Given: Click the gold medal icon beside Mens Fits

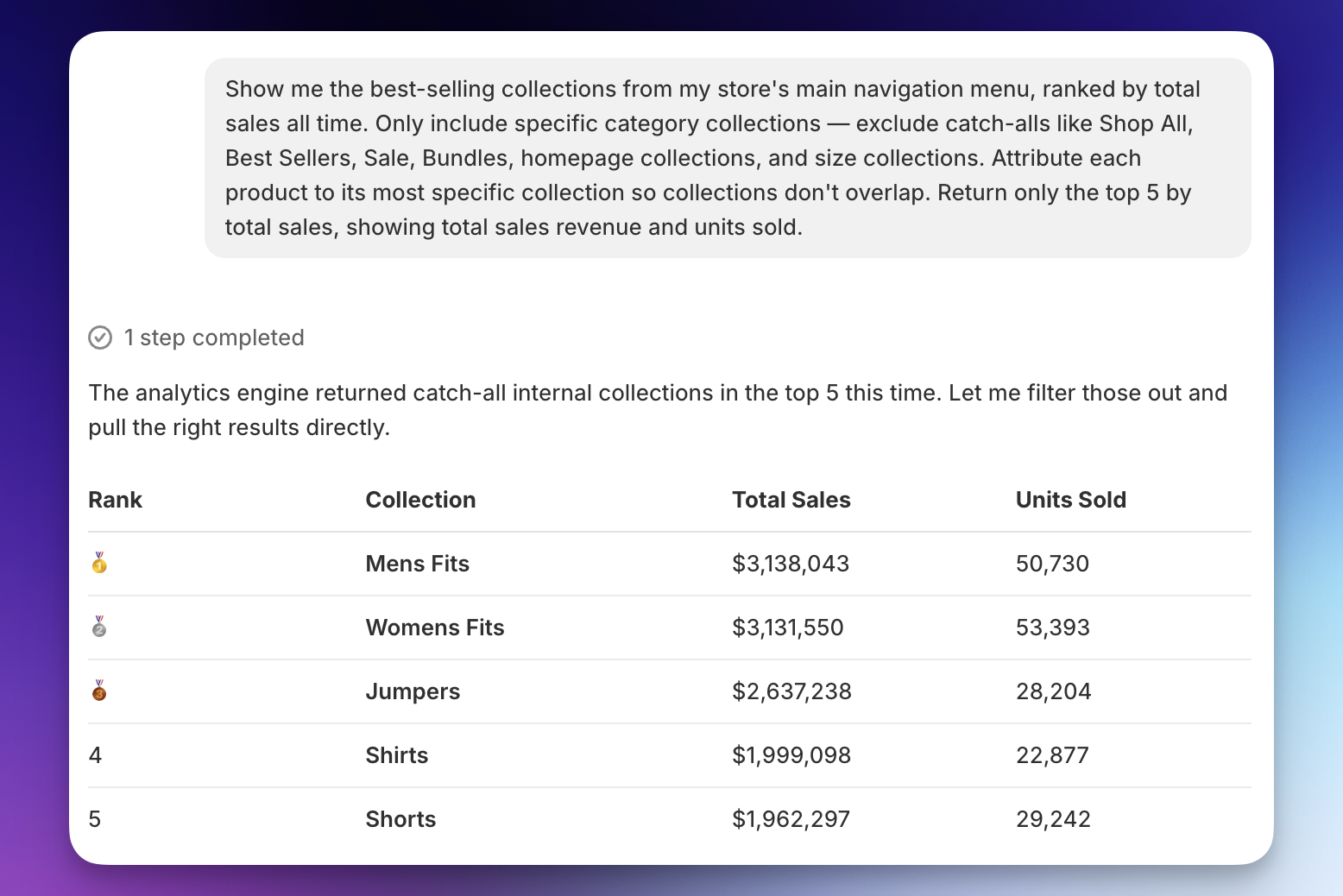Looking at the screenshot, I should pos(99,564).
